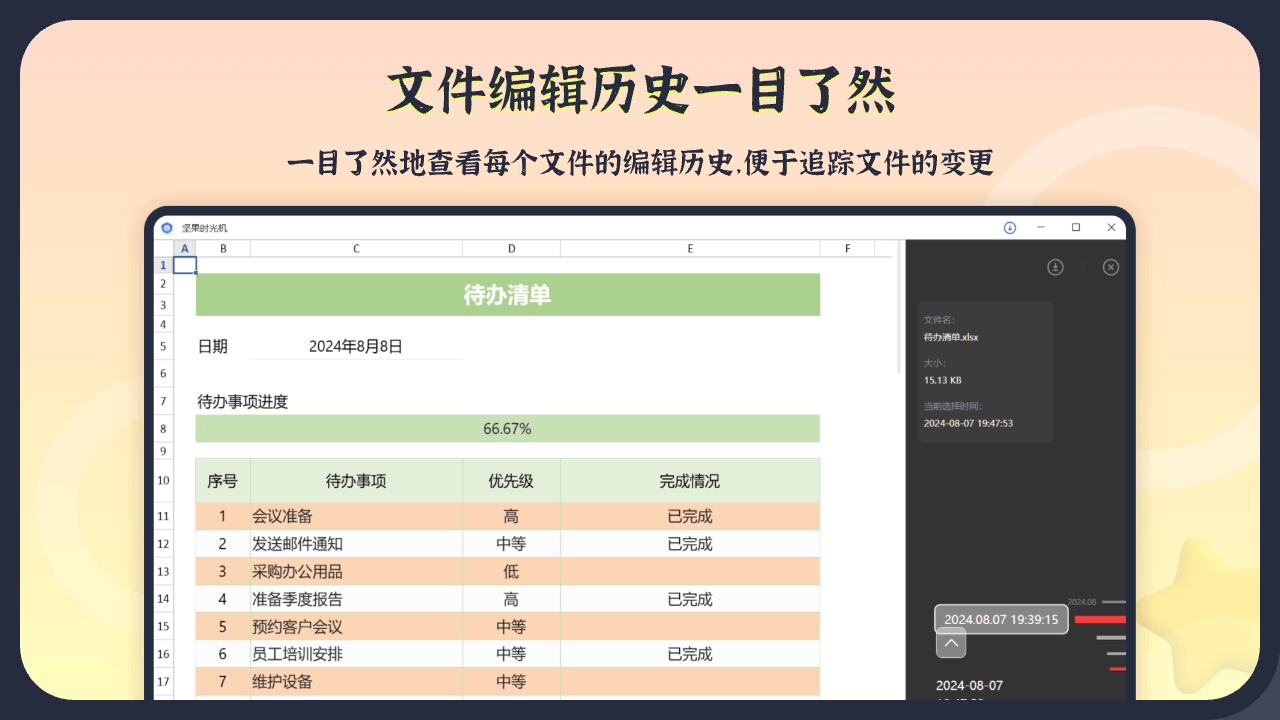
Task: Click the file name 待办清单.xlsx in the info panel
Action: click(949, 337)
